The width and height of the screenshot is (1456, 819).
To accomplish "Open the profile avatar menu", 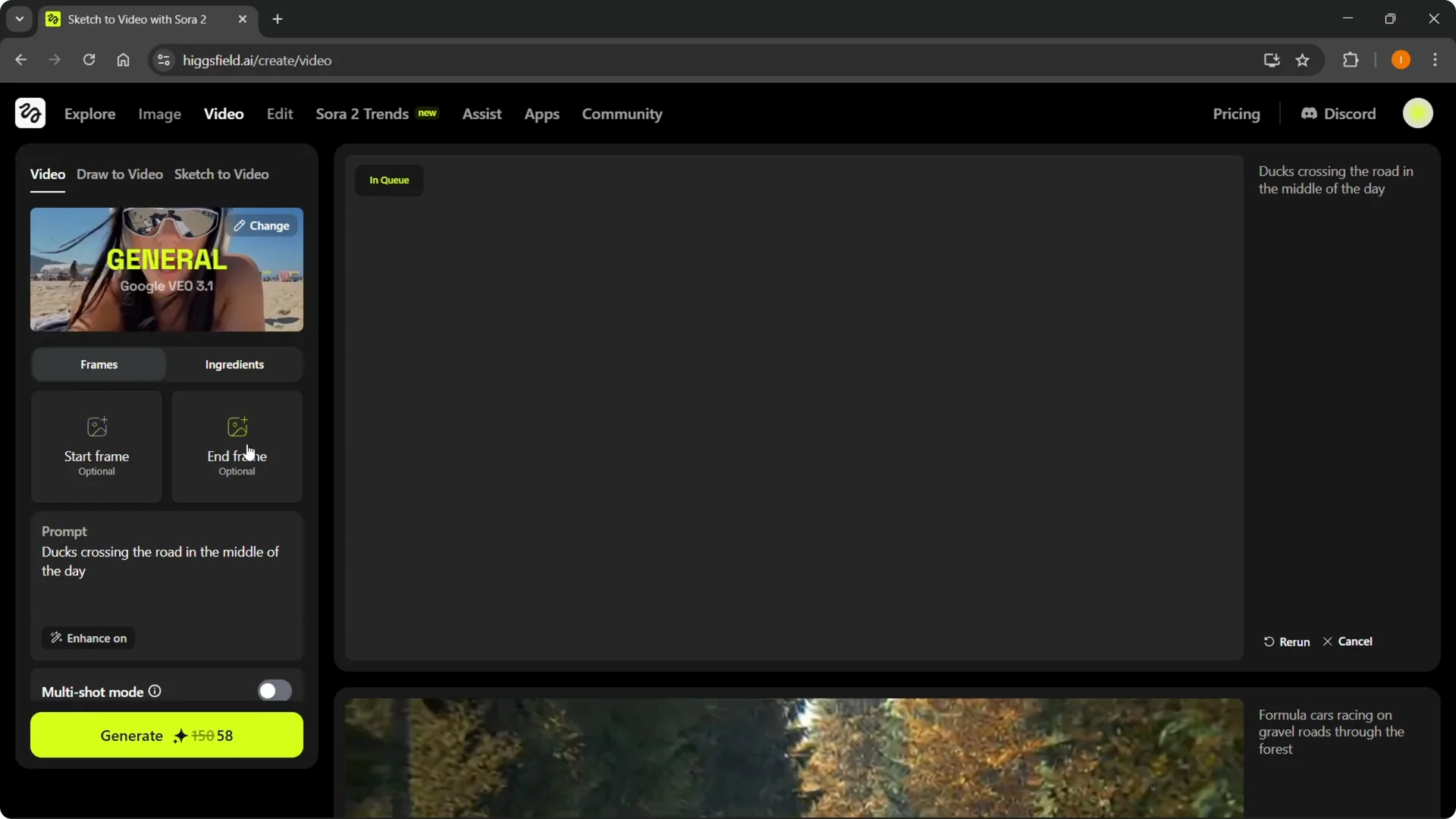I will pos(1418,113).
